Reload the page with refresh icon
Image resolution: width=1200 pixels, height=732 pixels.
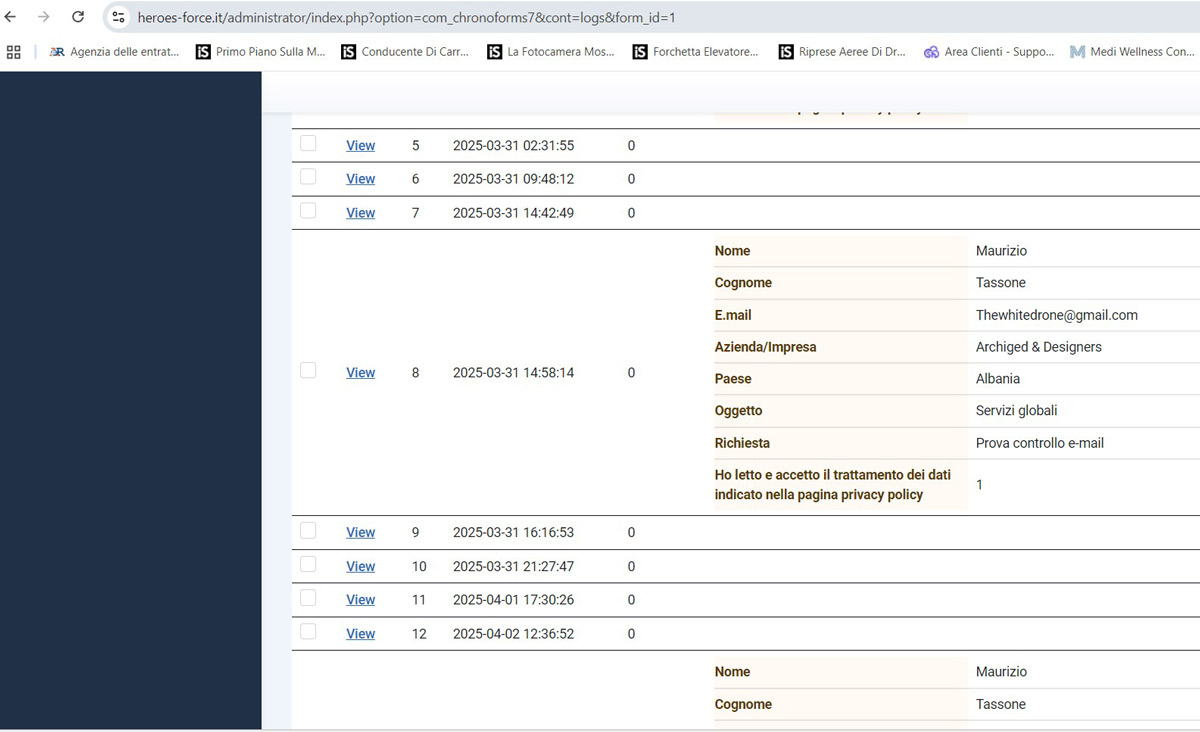point(78,17)
